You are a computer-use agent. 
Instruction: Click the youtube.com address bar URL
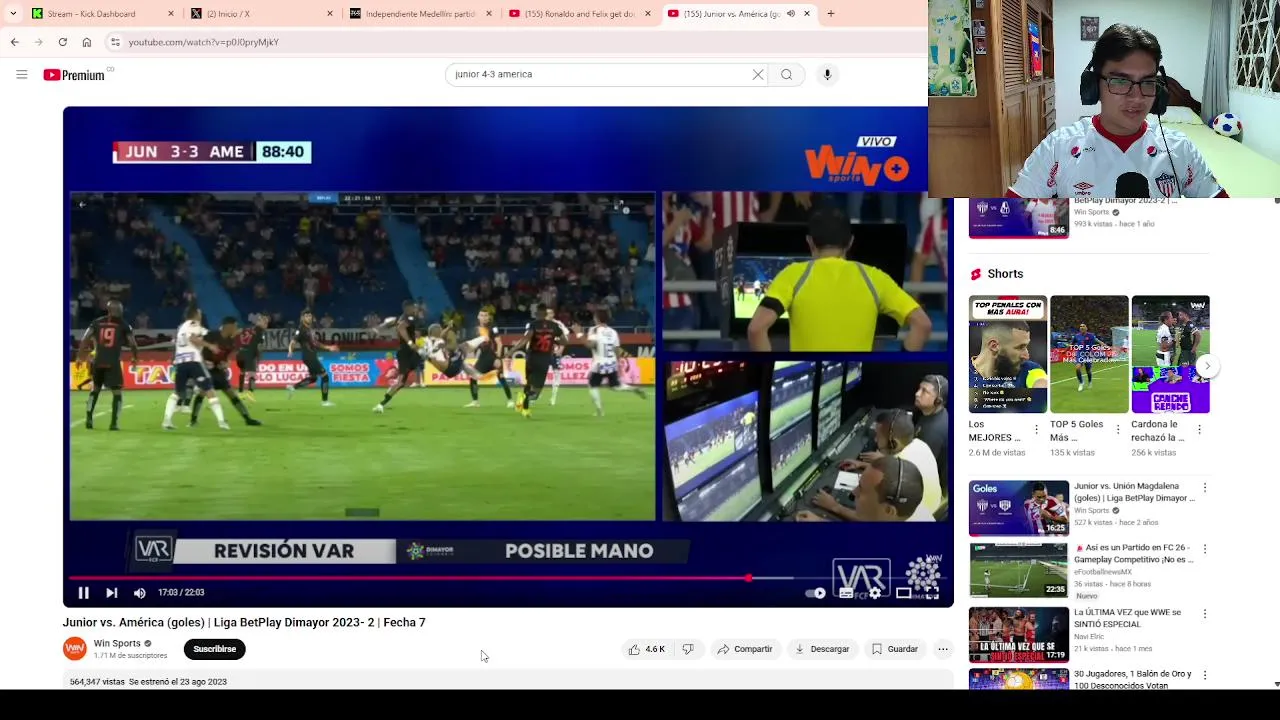[204, 42]
